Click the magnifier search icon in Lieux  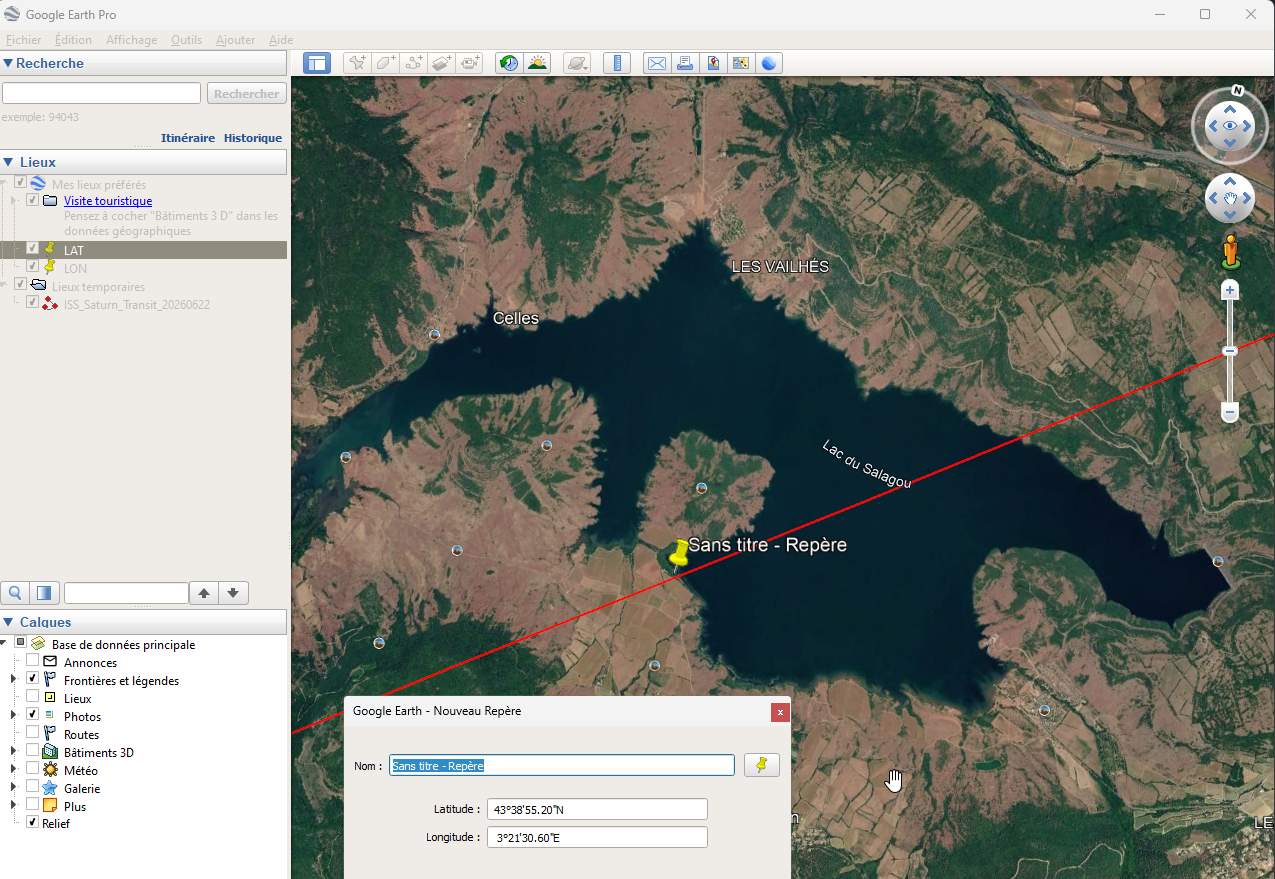pos(16,593)
